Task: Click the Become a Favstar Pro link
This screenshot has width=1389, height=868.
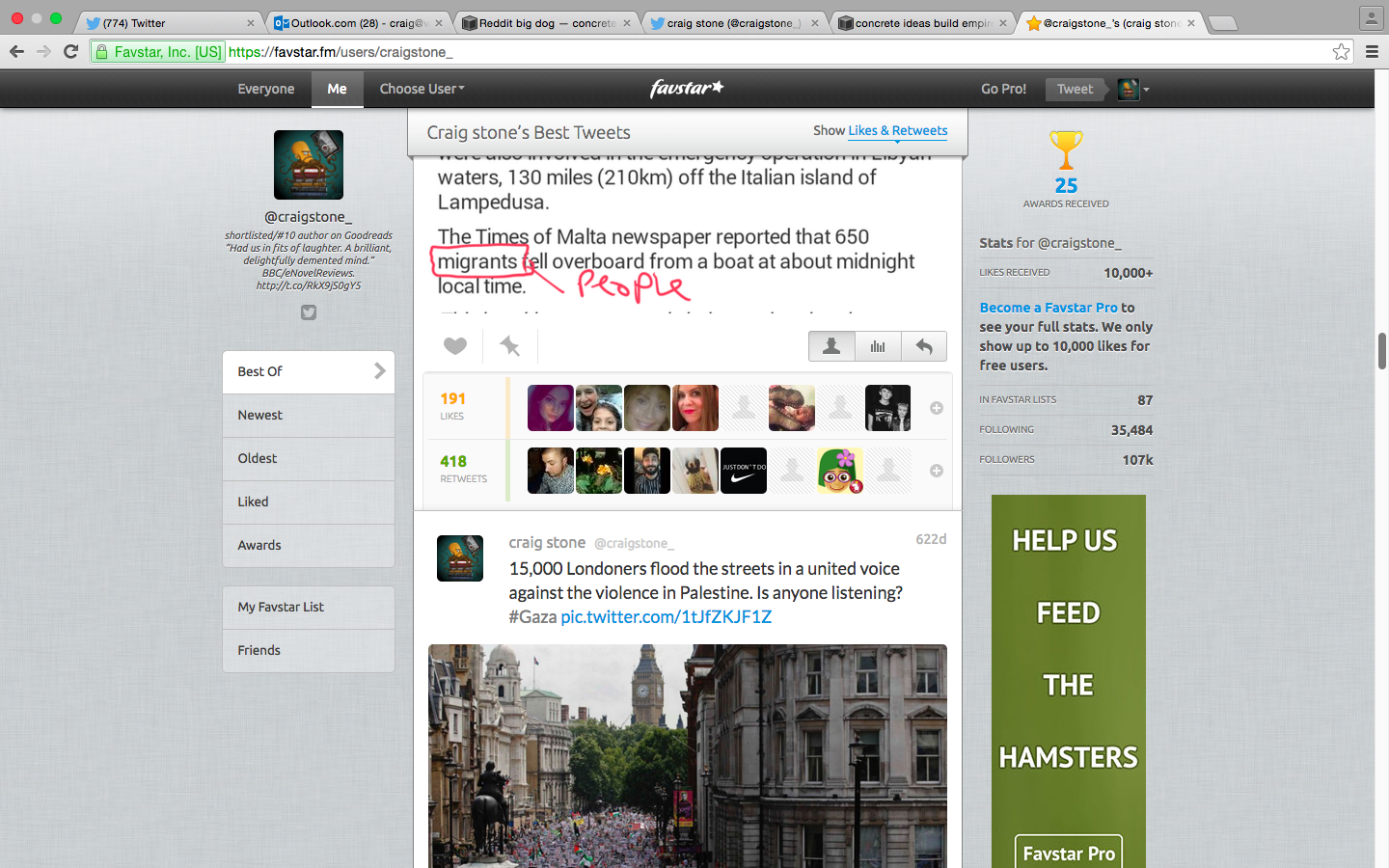Action: coord(1049,307)
